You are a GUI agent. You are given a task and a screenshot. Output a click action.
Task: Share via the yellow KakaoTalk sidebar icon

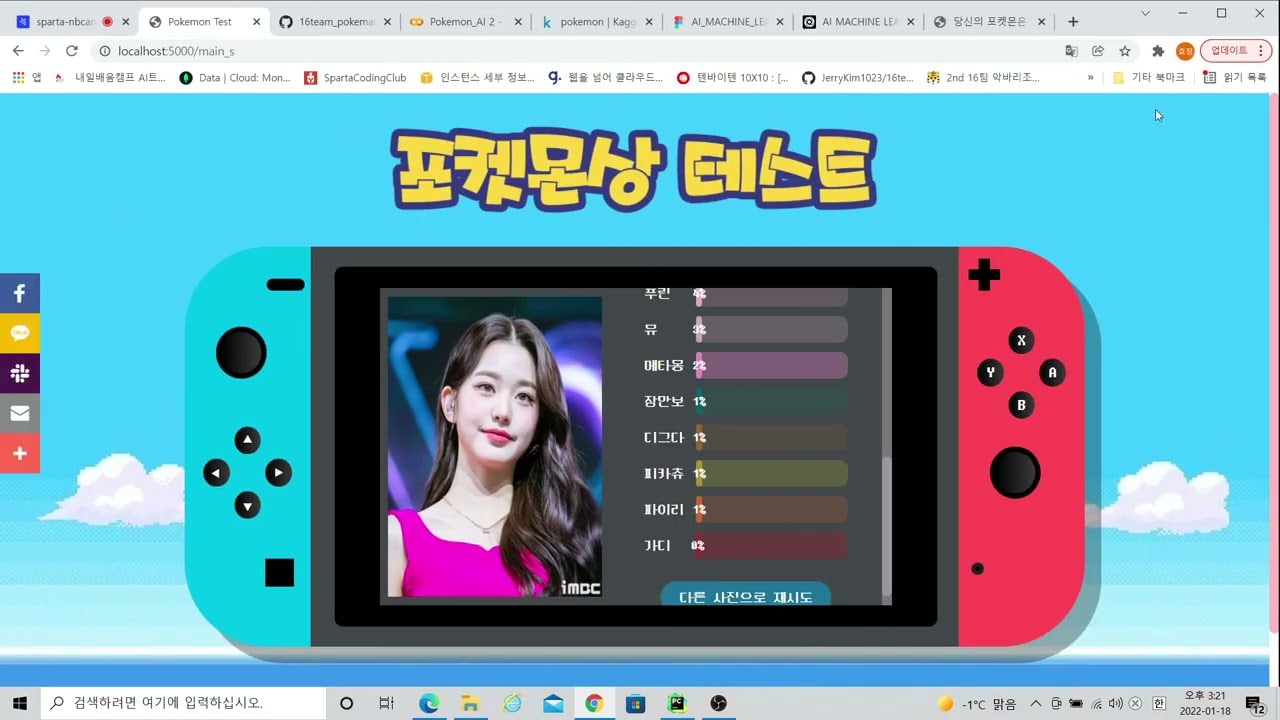click(20, 334)
